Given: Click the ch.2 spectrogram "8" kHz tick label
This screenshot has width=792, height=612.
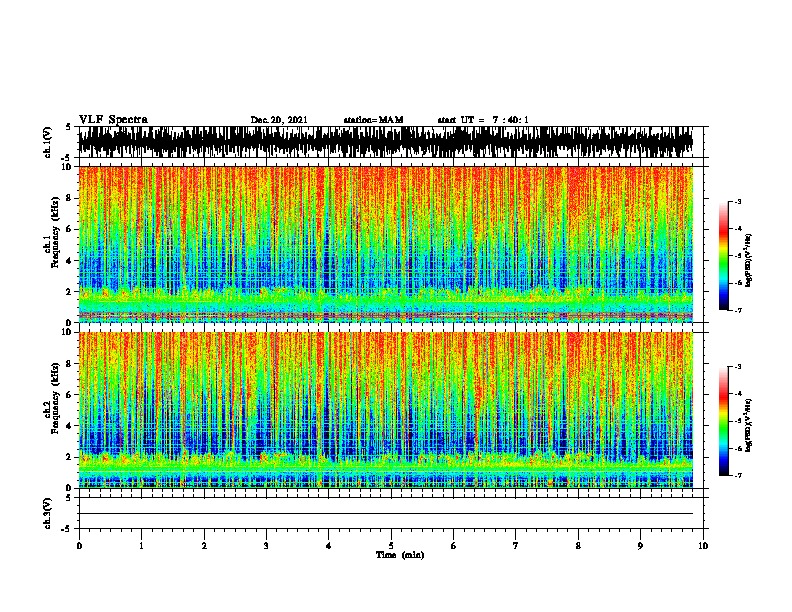Looking at the screenshot, I should point(69,364).
